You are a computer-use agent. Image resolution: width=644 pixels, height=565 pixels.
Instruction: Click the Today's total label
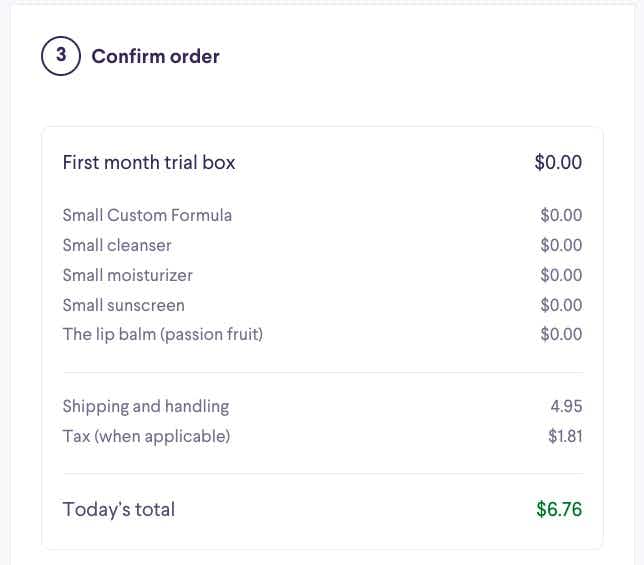[118, 510]
